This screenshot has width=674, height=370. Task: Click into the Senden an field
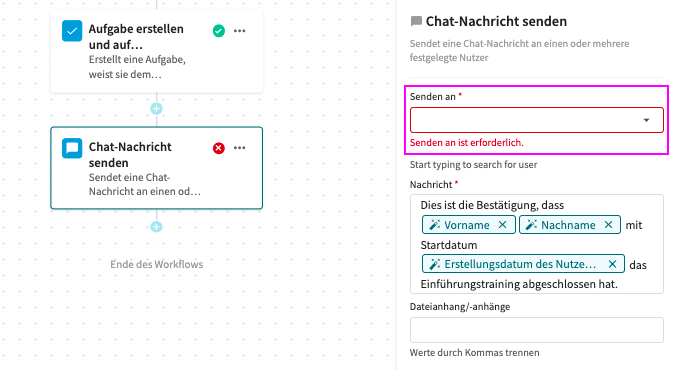[536, 120]
